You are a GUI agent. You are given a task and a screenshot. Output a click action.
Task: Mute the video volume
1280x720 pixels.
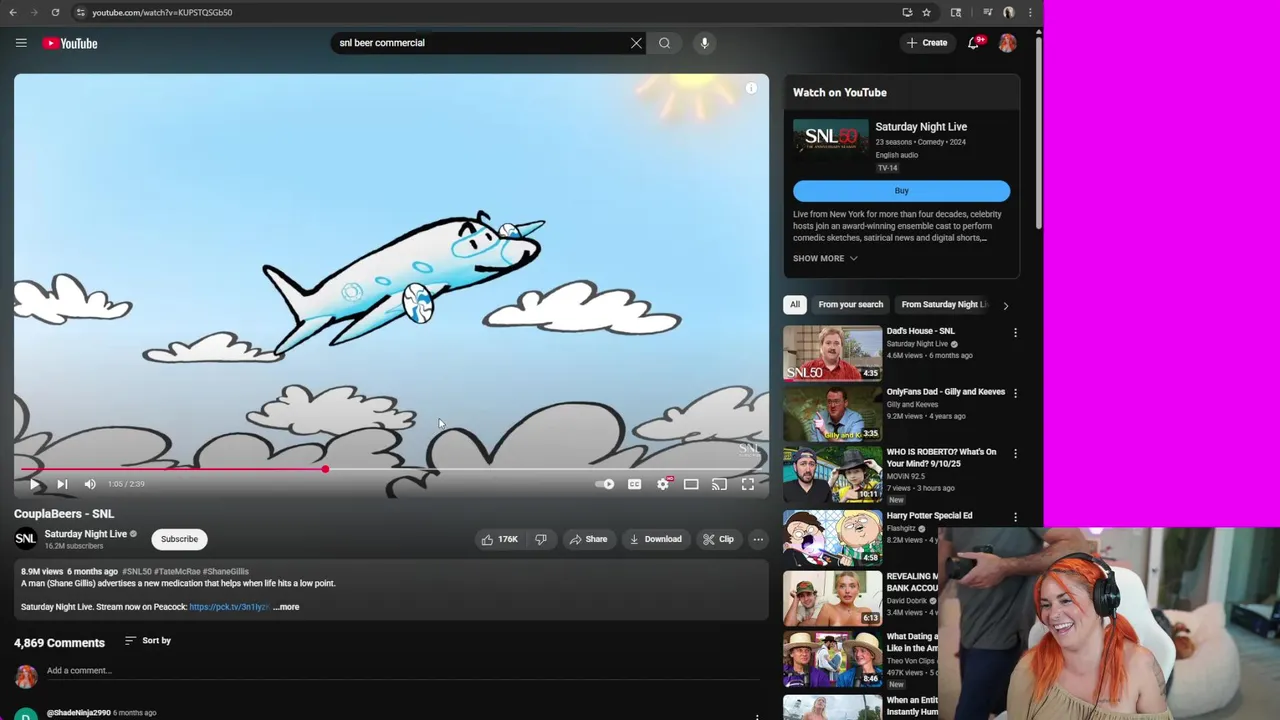90,484
